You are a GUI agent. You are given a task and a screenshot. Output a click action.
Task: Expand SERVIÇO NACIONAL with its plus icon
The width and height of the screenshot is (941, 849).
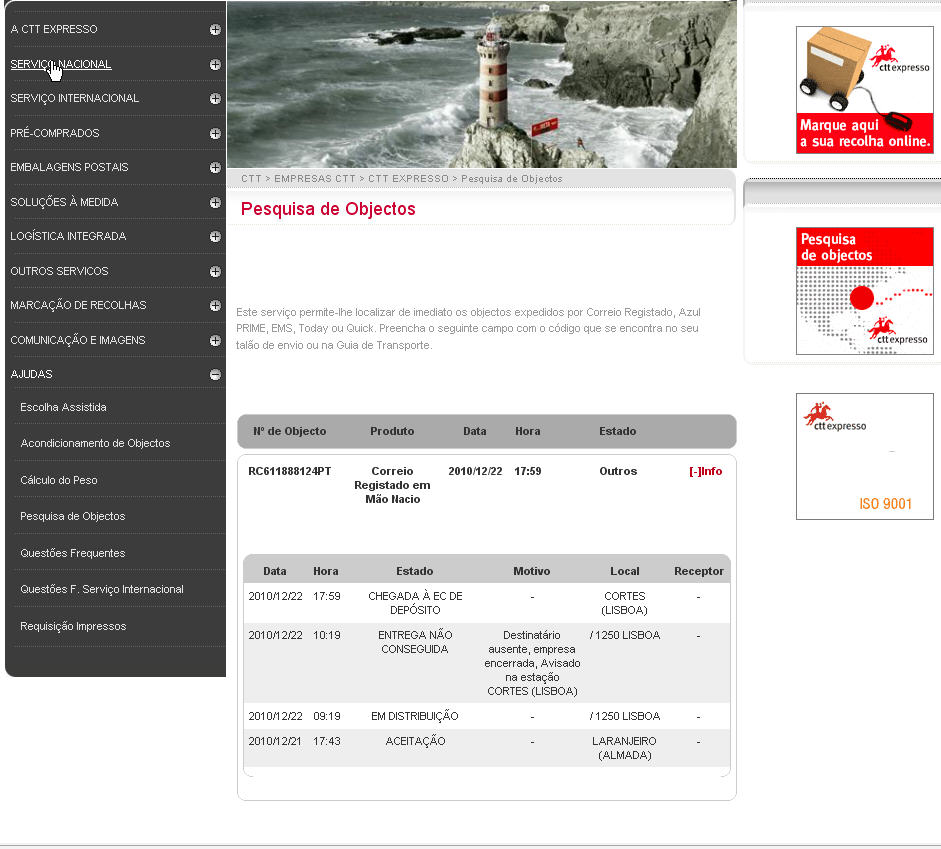click(215, 64)
